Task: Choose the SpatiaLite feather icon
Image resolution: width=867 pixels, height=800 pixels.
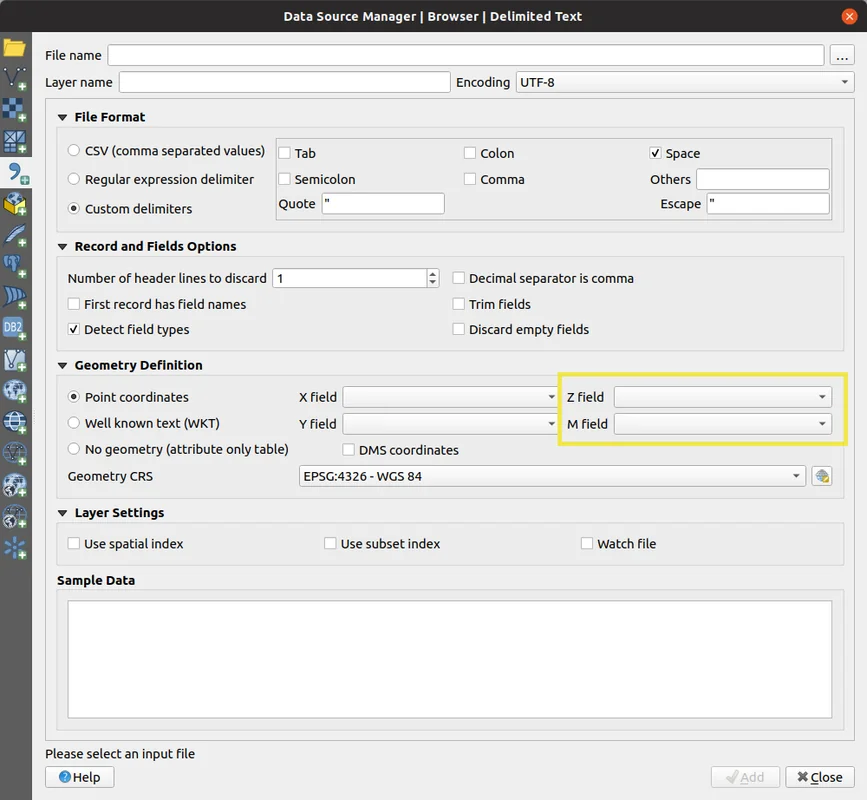Action: [14, 235]
